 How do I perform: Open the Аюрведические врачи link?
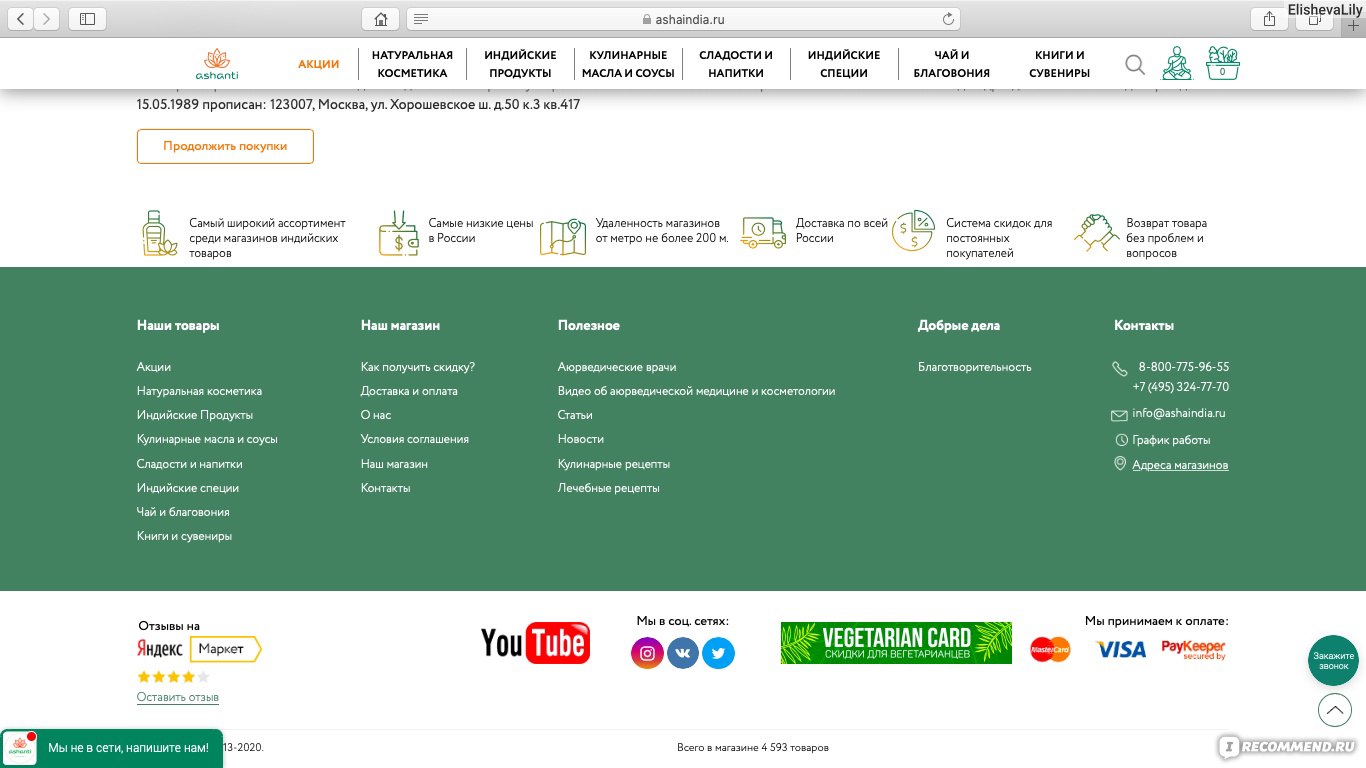tap(617, 367)
